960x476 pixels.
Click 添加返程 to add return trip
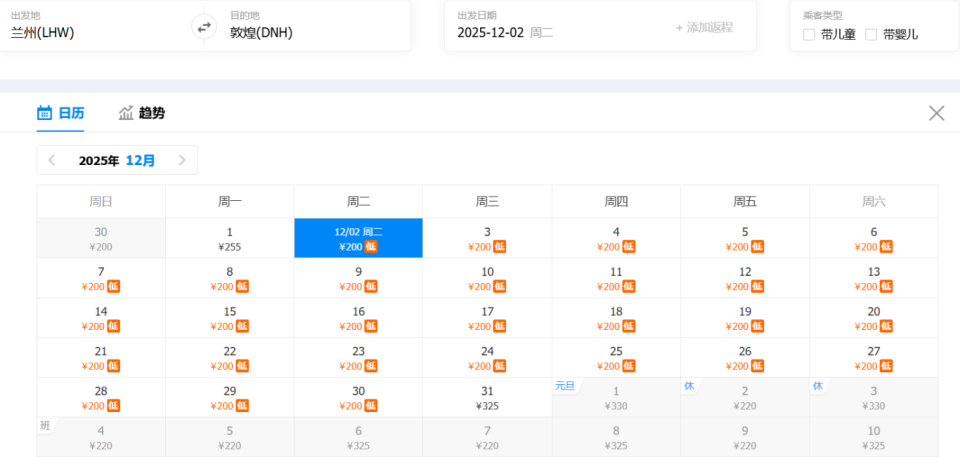(x=704, y=28)
